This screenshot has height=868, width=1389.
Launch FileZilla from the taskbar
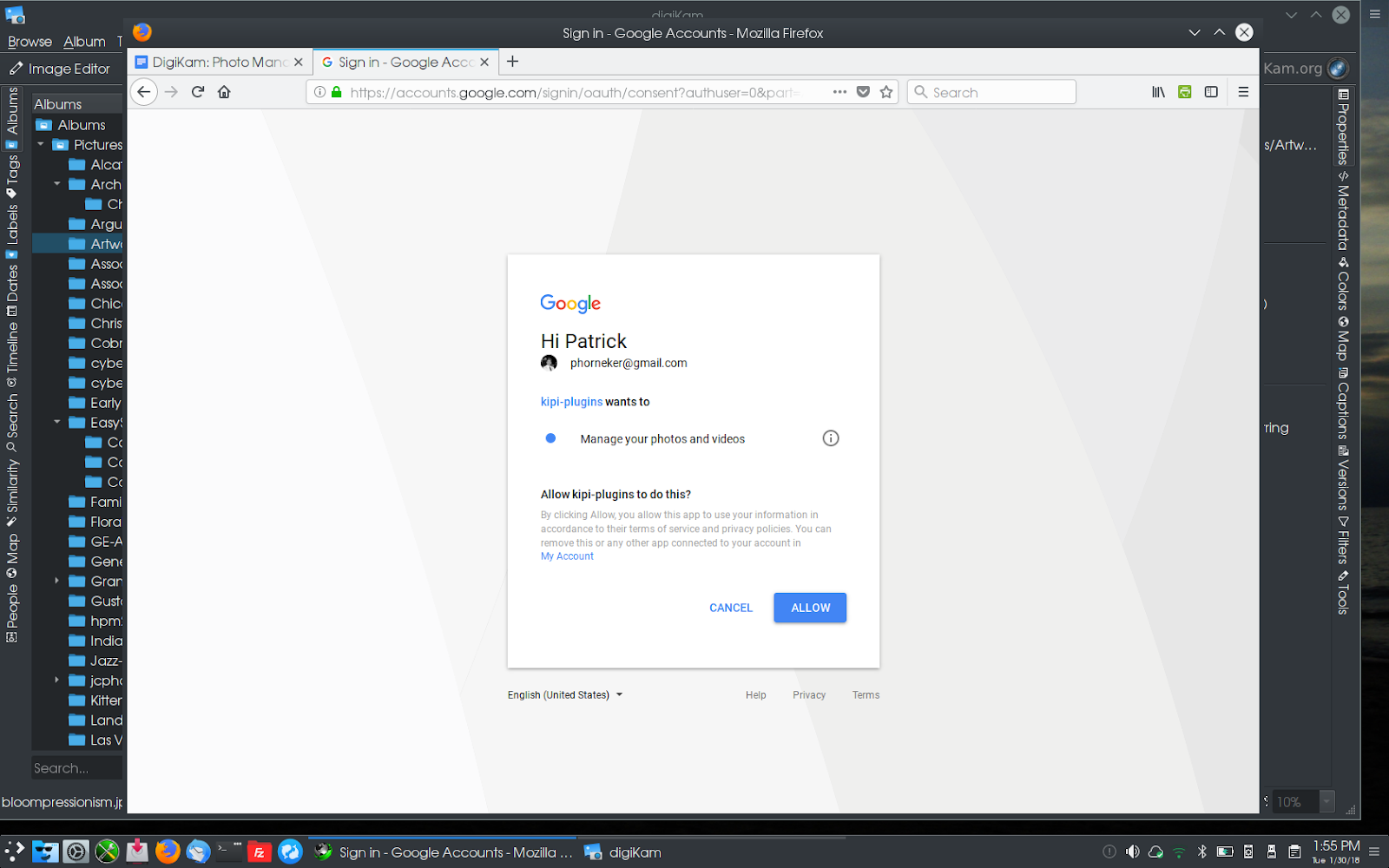(x=259, y=852)
